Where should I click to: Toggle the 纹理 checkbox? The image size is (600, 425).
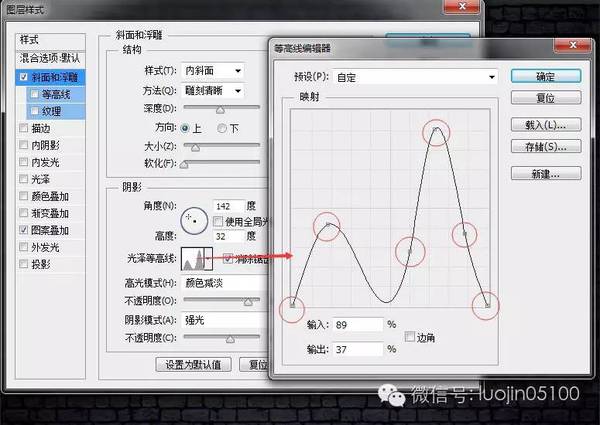coord(34,111)
